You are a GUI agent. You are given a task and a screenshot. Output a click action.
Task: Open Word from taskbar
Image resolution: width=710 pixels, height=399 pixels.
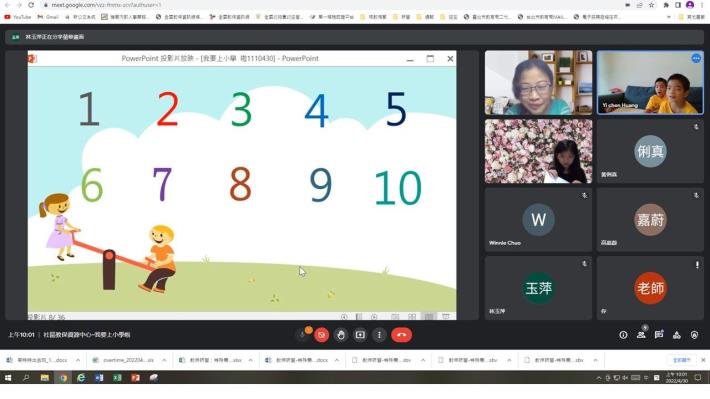coord(99,377)
